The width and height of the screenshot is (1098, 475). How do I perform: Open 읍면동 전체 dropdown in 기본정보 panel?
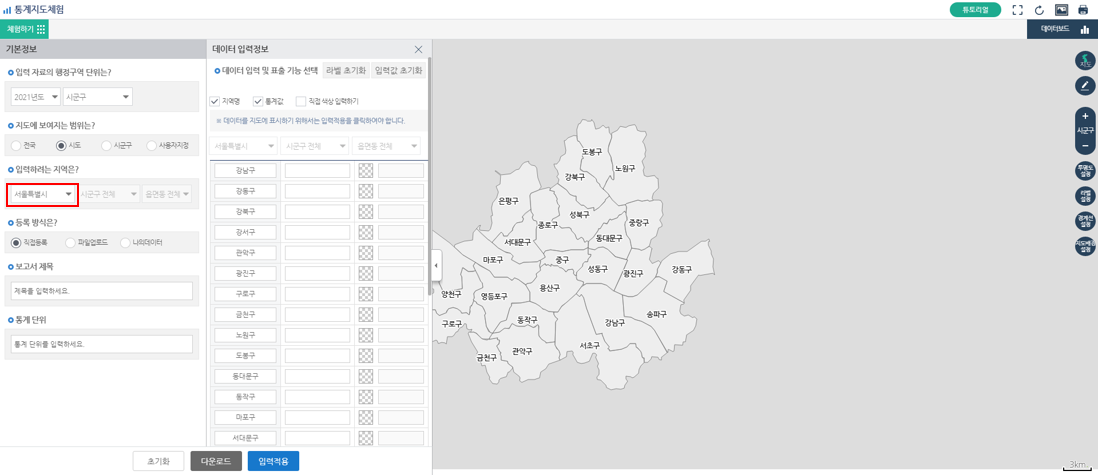[166, 194]
